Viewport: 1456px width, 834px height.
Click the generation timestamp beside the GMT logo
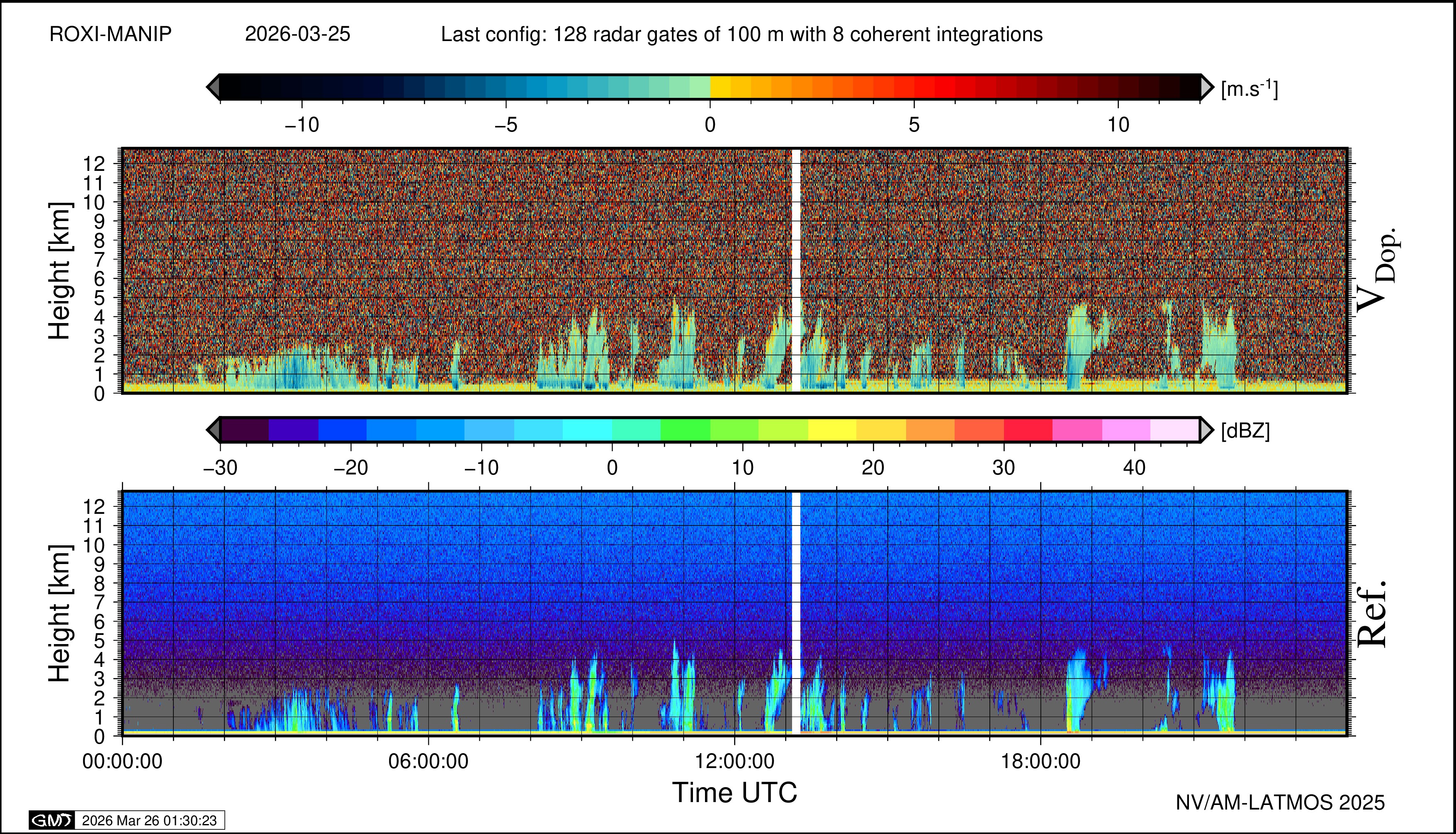[x=149, y=820]
